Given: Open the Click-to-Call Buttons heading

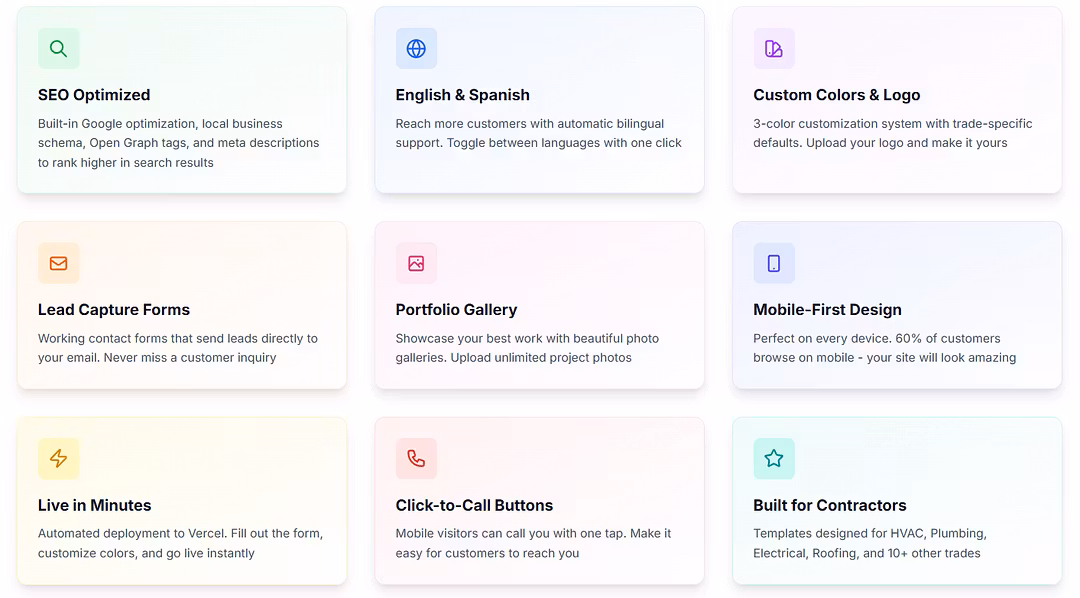Looking at the screenshot, I should pos(474,505).
